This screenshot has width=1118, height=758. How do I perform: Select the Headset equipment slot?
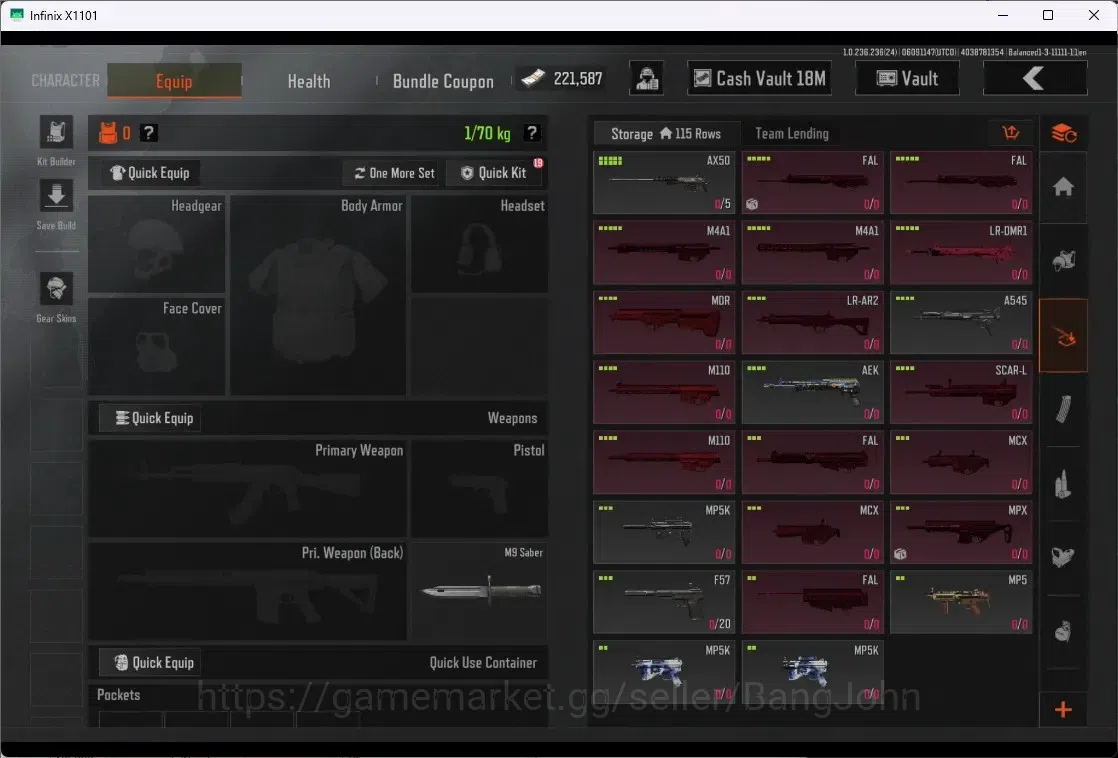coord(479,244)
